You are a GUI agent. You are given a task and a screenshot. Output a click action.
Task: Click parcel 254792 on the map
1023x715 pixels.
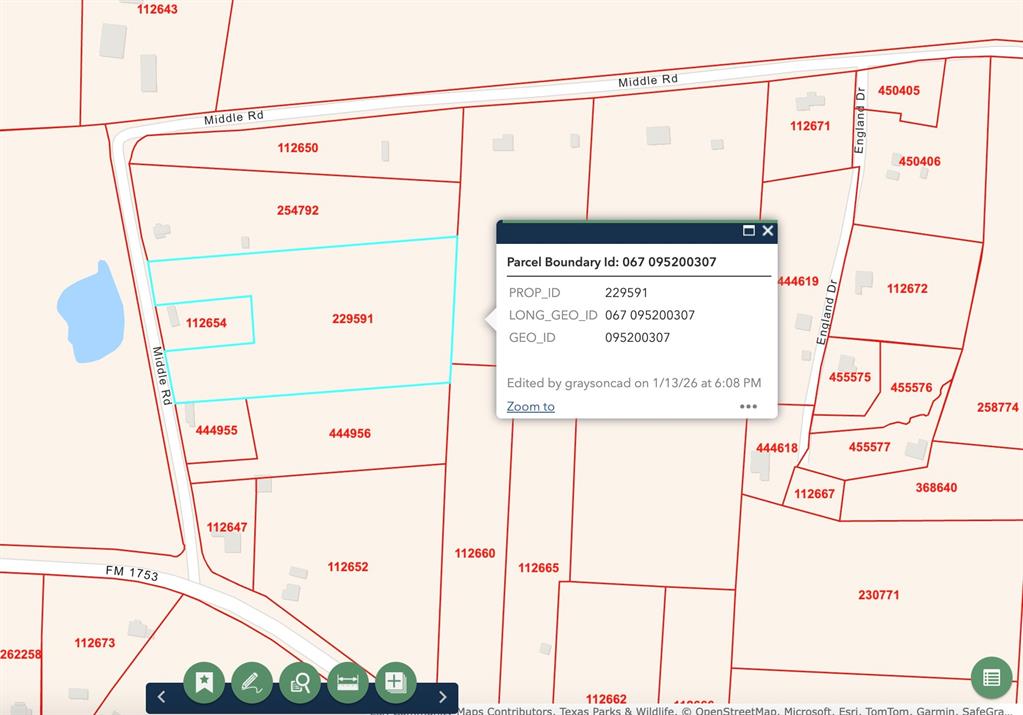click(298, 210)
